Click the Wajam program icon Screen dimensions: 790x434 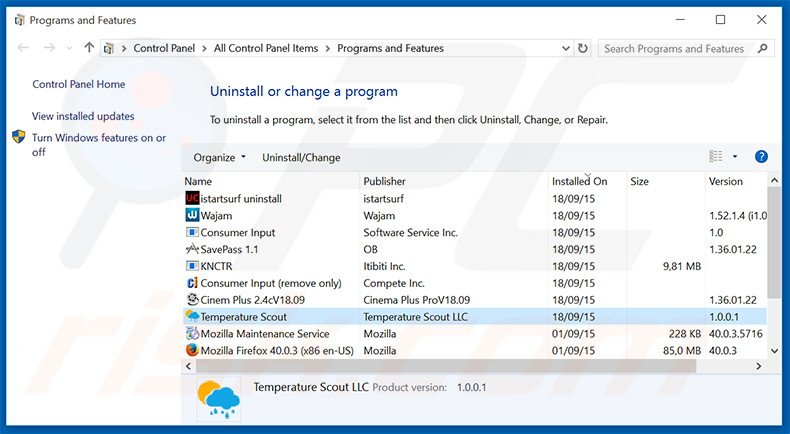point(193,215)
